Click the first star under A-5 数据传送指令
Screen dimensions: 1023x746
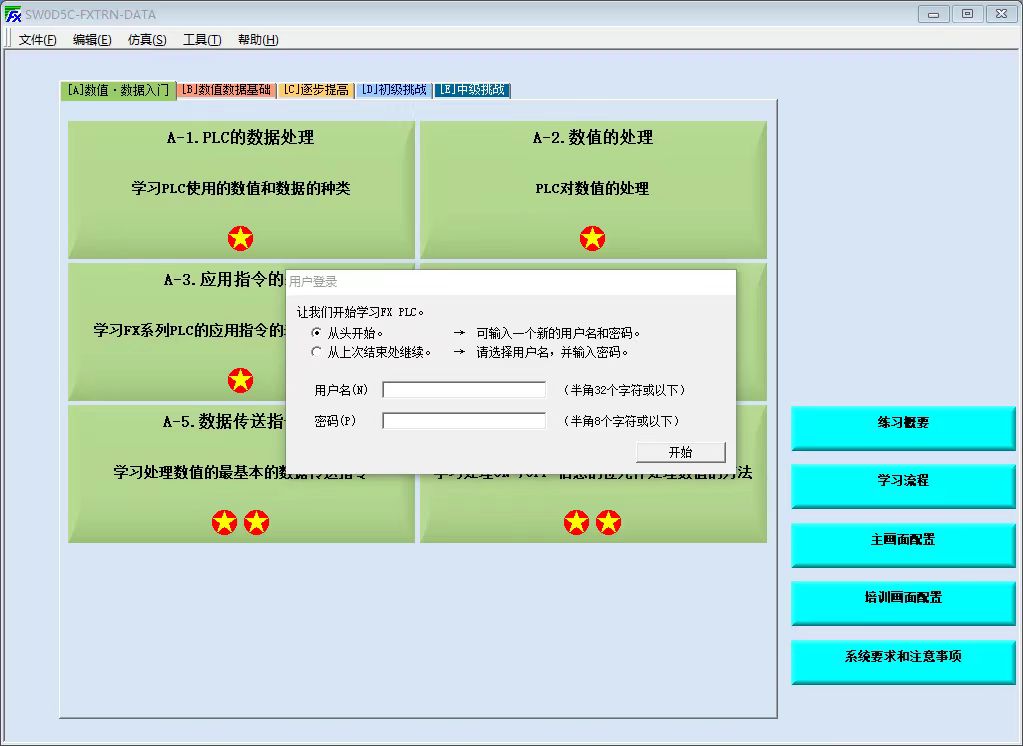224,522
